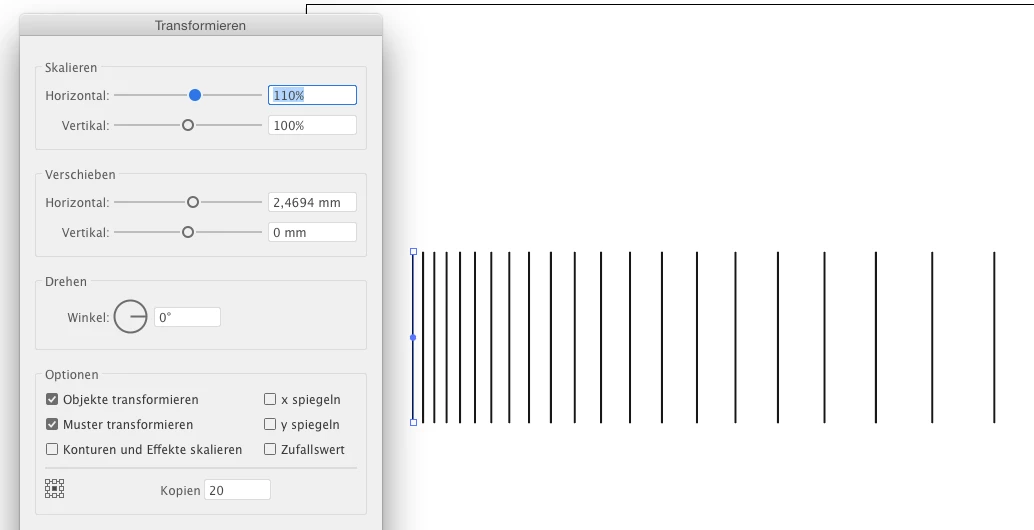
Task: Toggle Objekte transformieren checkbox
Action: 52,399
